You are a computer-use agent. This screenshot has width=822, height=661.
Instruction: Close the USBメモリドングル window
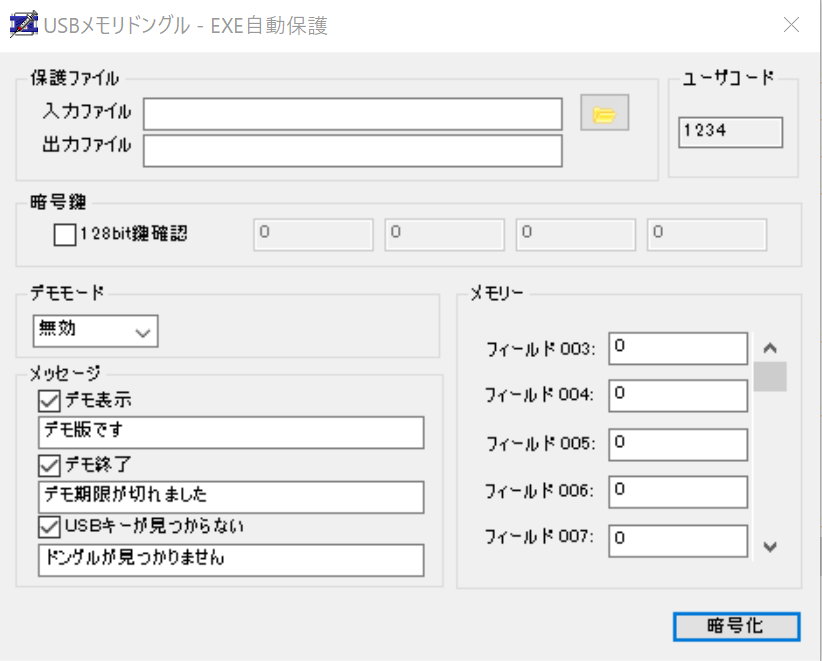791,25
